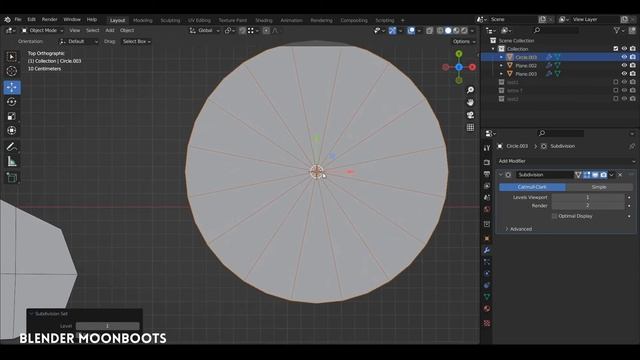Switch to the Modeling workspace tab
Screen dimensions: 640x360
(x=142, y=20)
